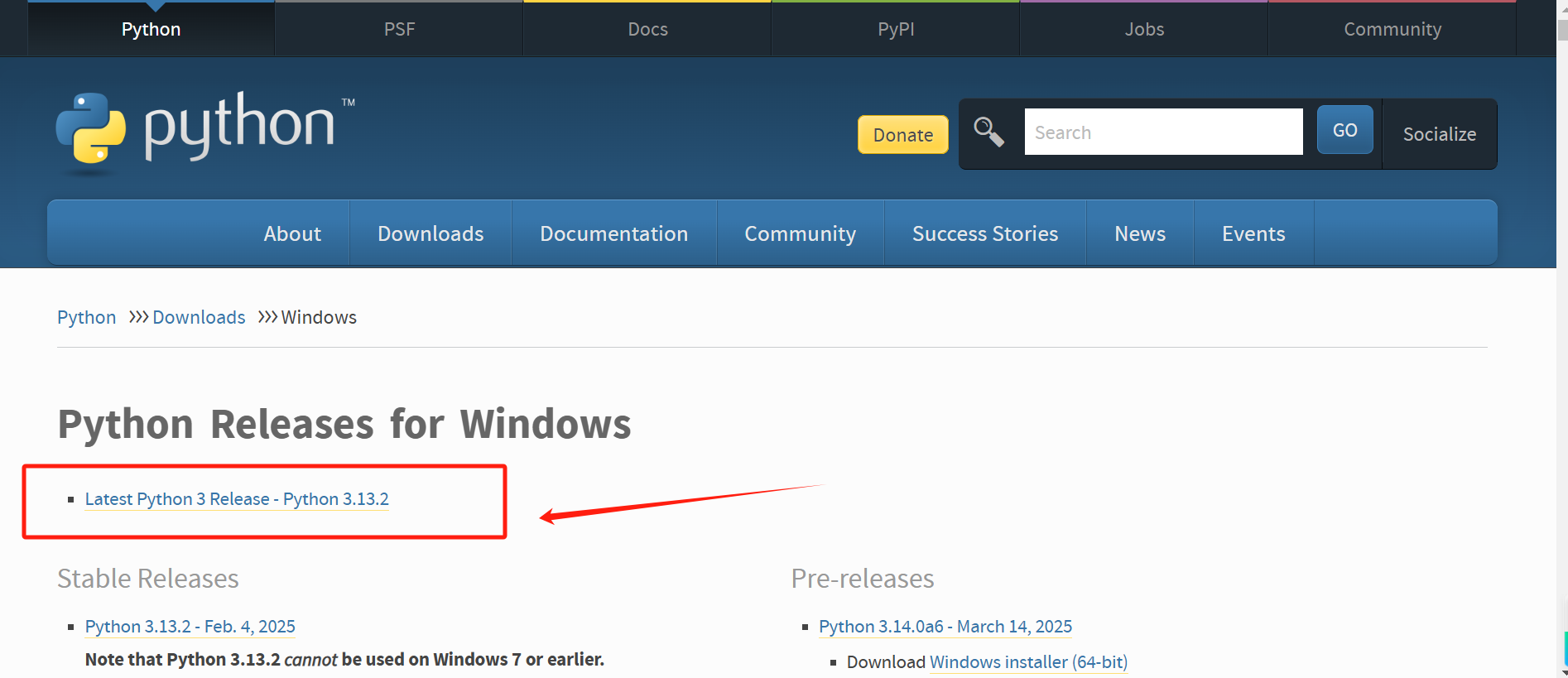1568x678 pixels.
Task: Open the About navigation menu
Action: click(x=292, y=233)
